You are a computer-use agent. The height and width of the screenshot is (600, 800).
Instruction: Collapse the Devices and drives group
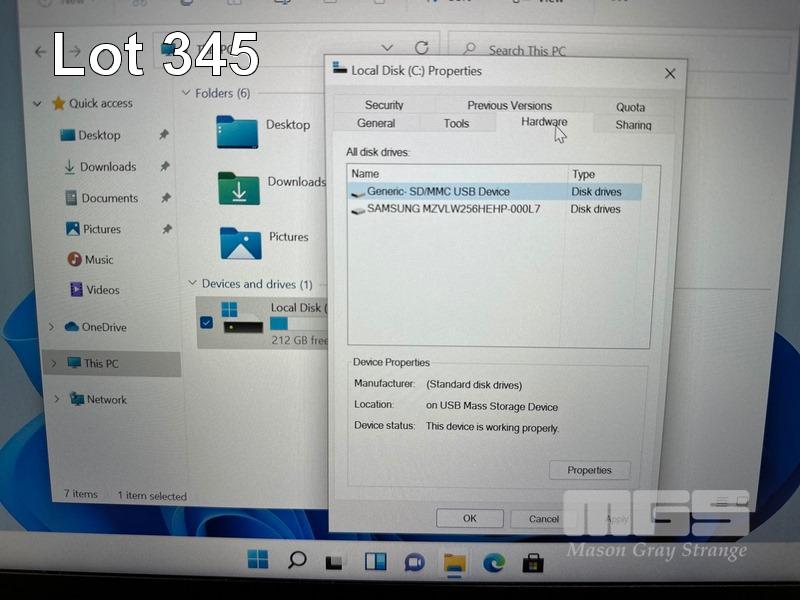(x=192, y=284)
